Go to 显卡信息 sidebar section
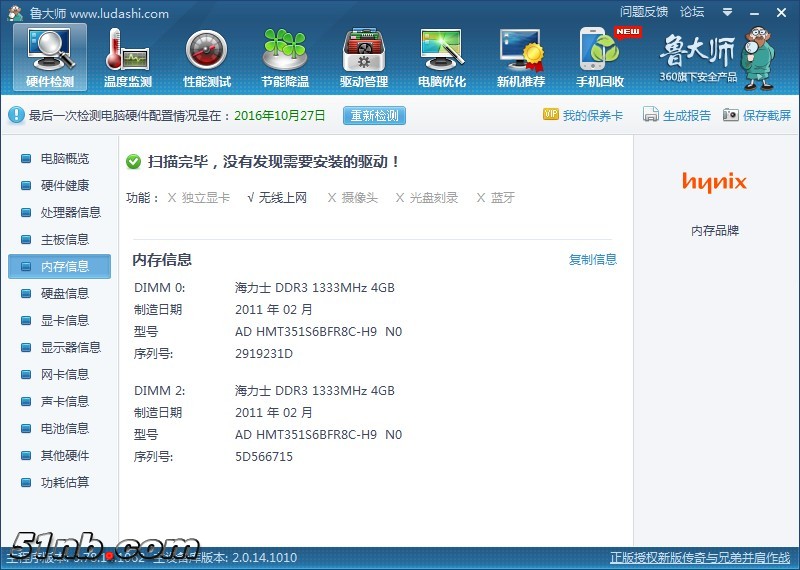800x570 pixels. point(64,321)
